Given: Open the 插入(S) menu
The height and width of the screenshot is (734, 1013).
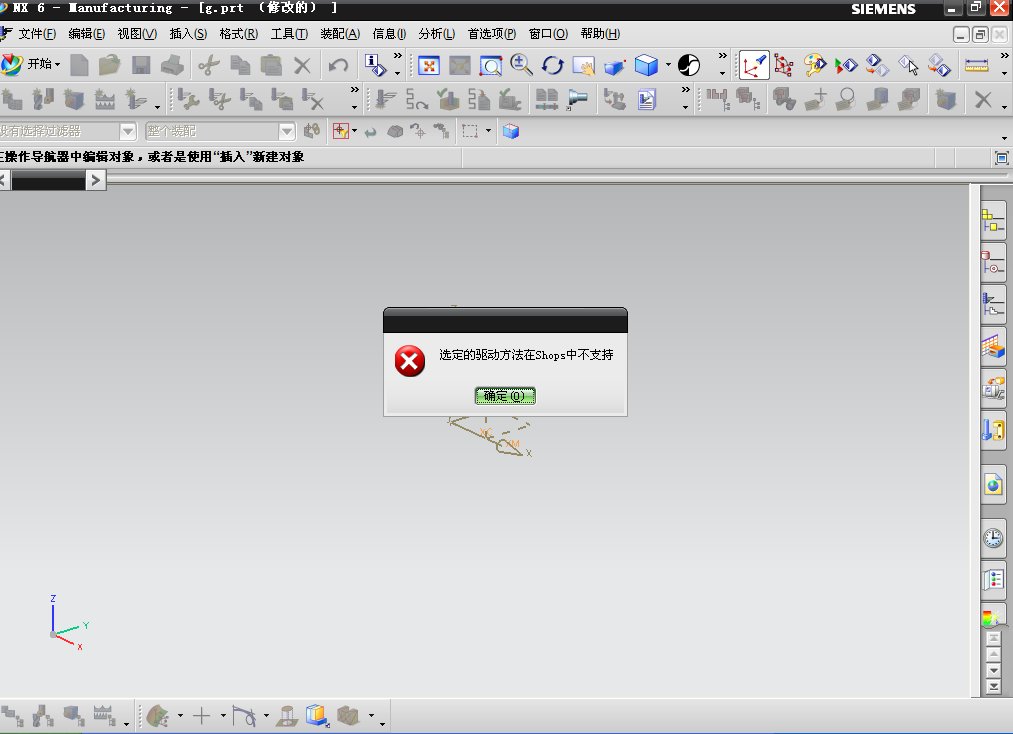Looking at the screenshot, I should click(188, 34).
